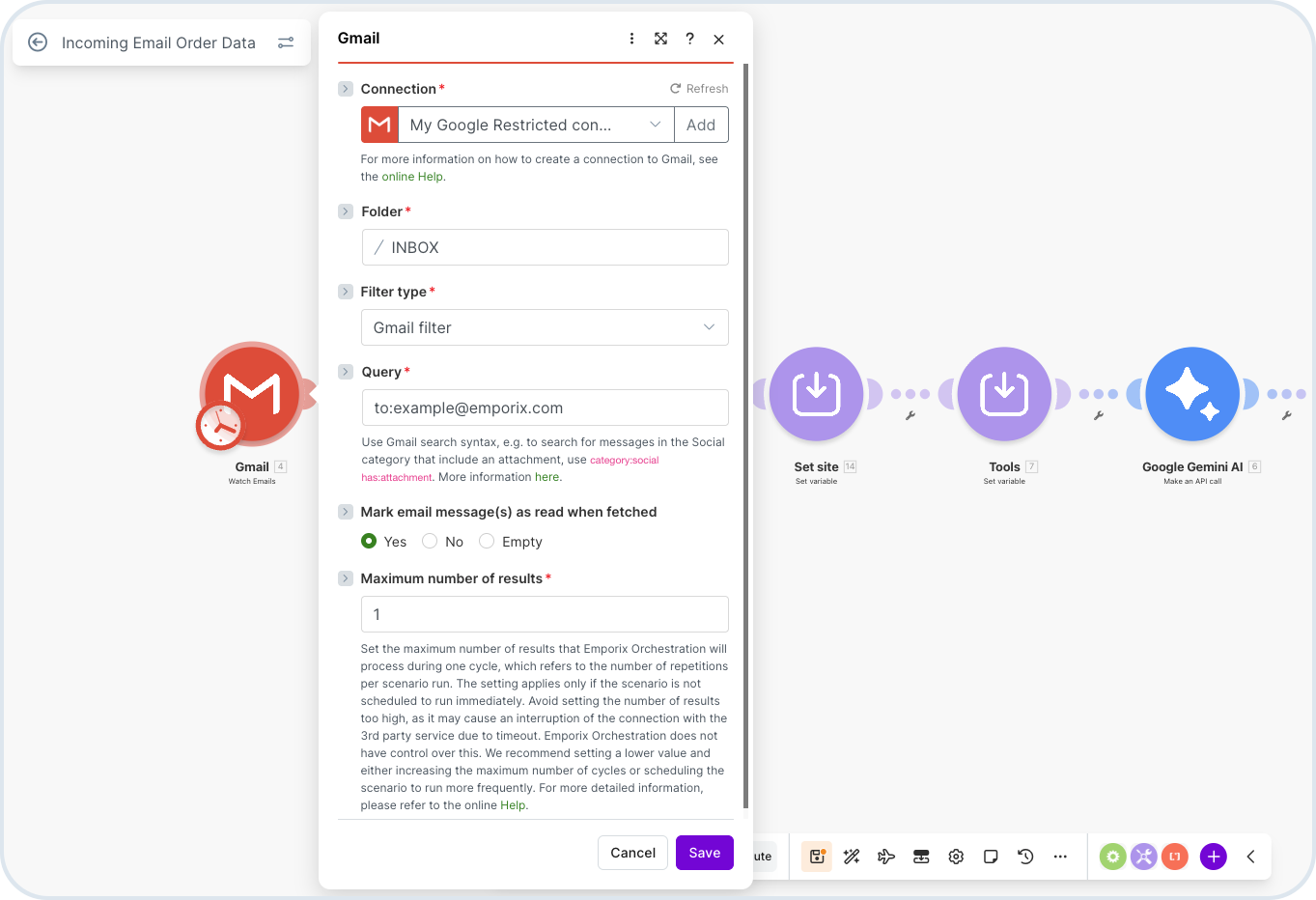Open the history clock icon in toolbar

point(1025,857)
